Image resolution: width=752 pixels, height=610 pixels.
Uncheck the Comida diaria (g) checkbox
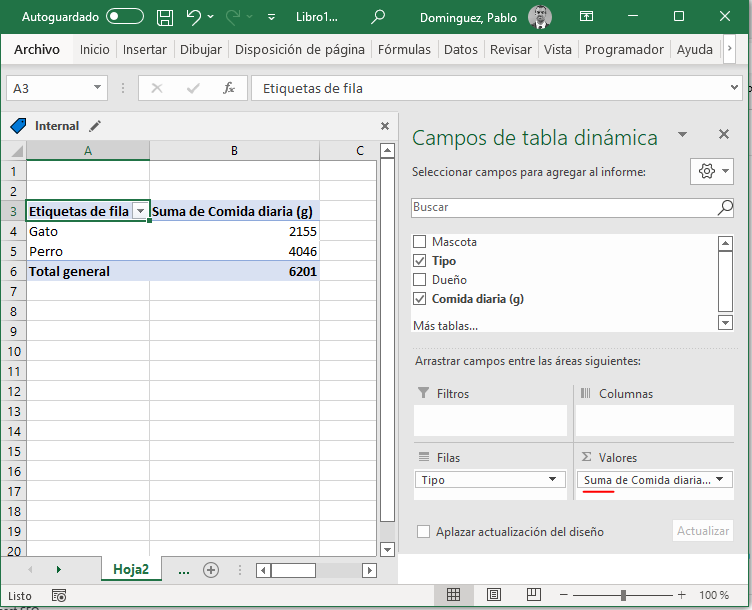coord(420,299)
